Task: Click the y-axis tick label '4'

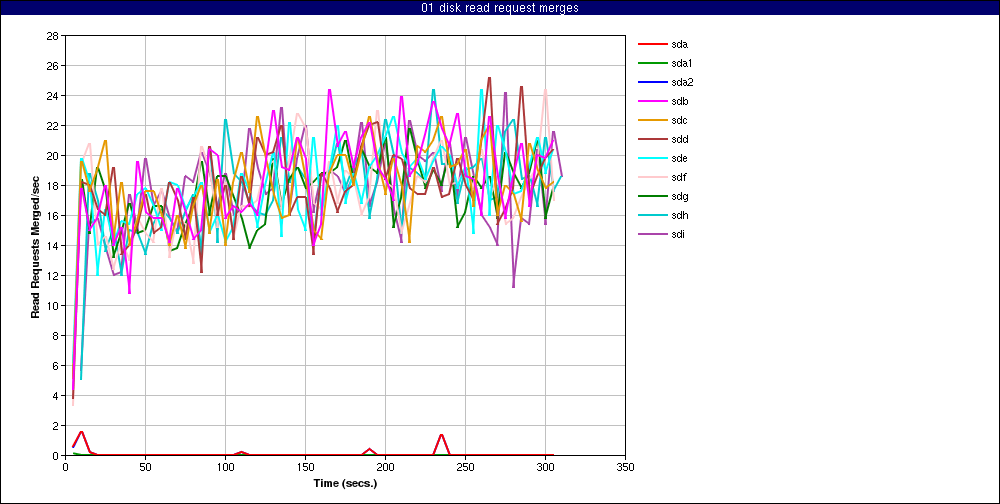Action: [55, 396]
